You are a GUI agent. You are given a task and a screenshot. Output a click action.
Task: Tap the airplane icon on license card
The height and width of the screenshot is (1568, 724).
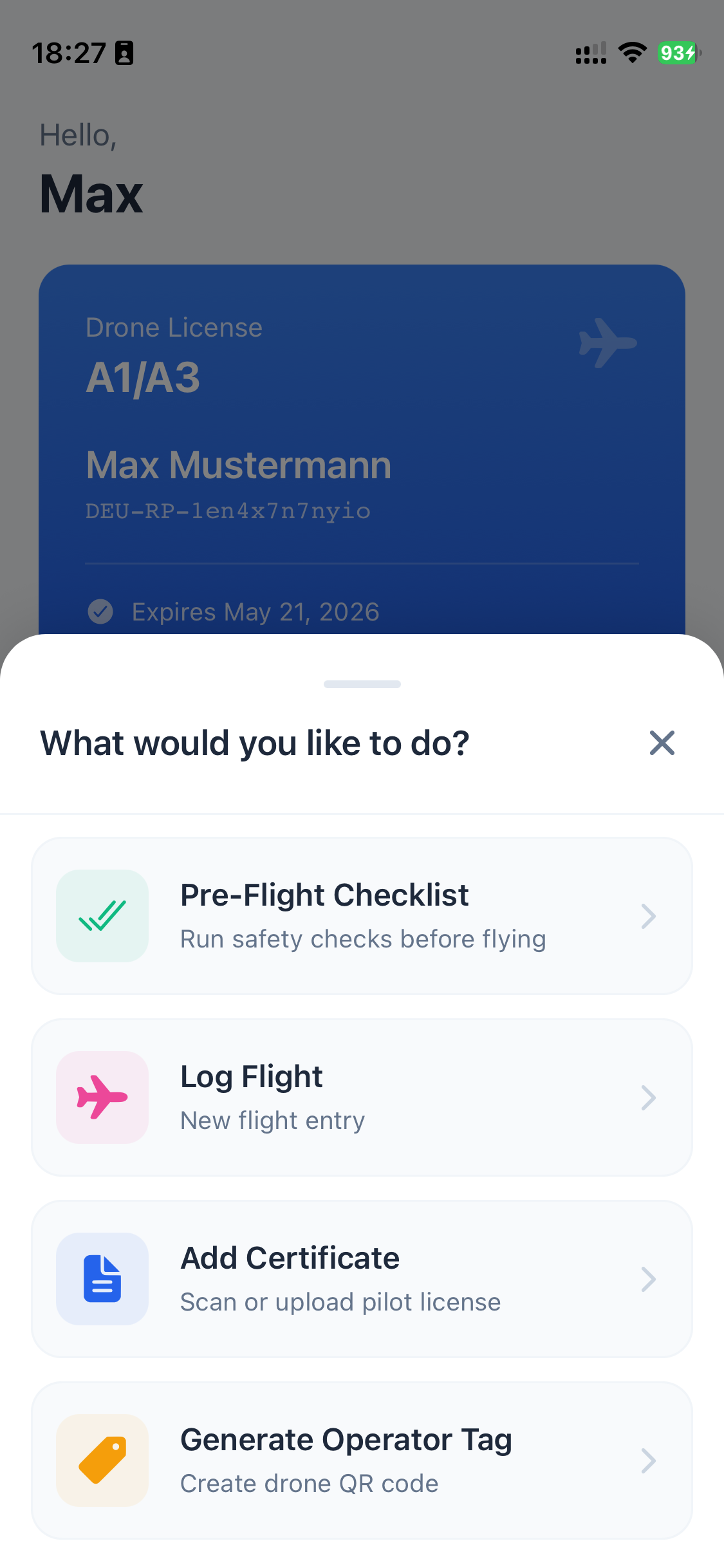[607, 343]
